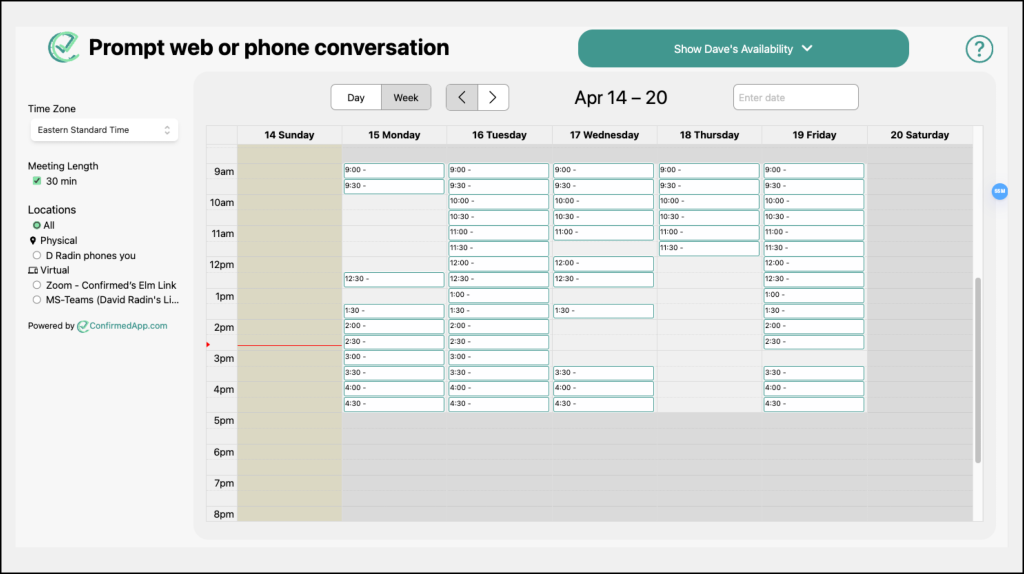Select Zoom - Confirmed's Elm Link option

pyautogui.click(x=37, y=285)
